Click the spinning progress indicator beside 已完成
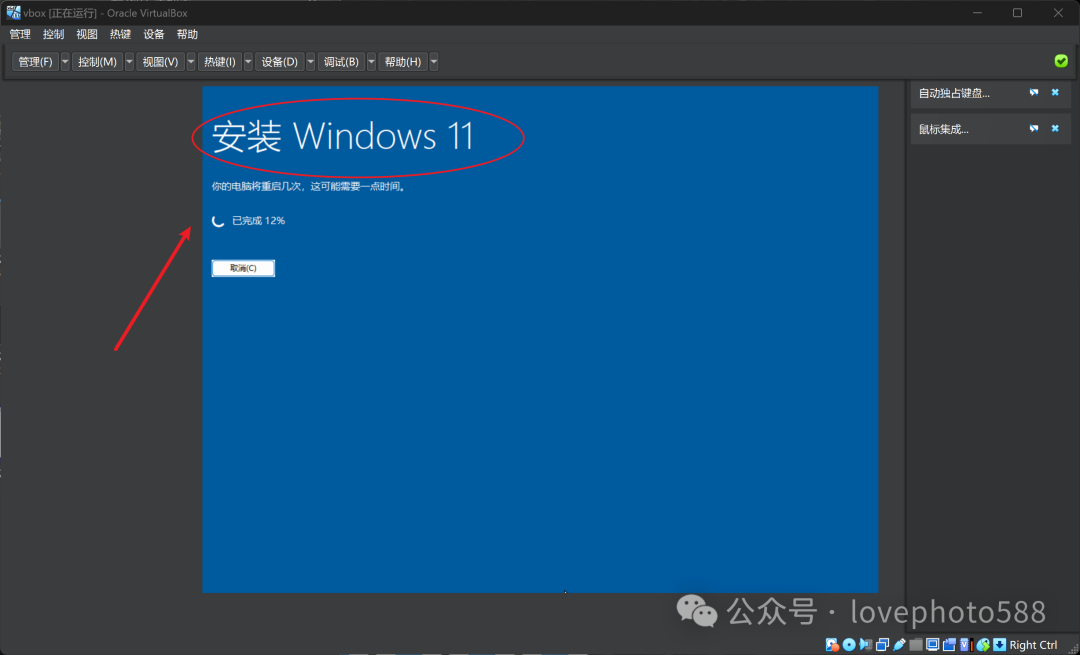Image resolution: width=1080 pixels, height=655 pixels. pyautogui.click(x=218, y=220)
